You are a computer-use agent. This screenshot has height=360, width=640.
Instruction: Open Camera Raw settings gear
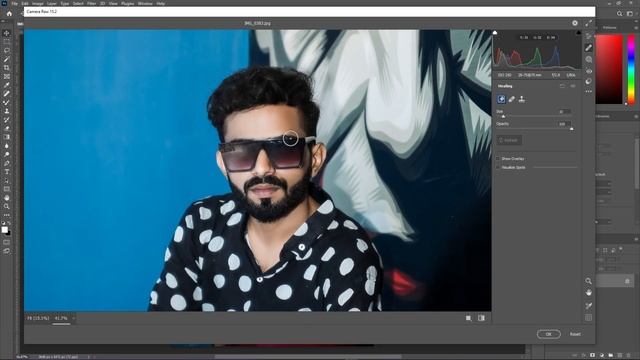point(575,23)
